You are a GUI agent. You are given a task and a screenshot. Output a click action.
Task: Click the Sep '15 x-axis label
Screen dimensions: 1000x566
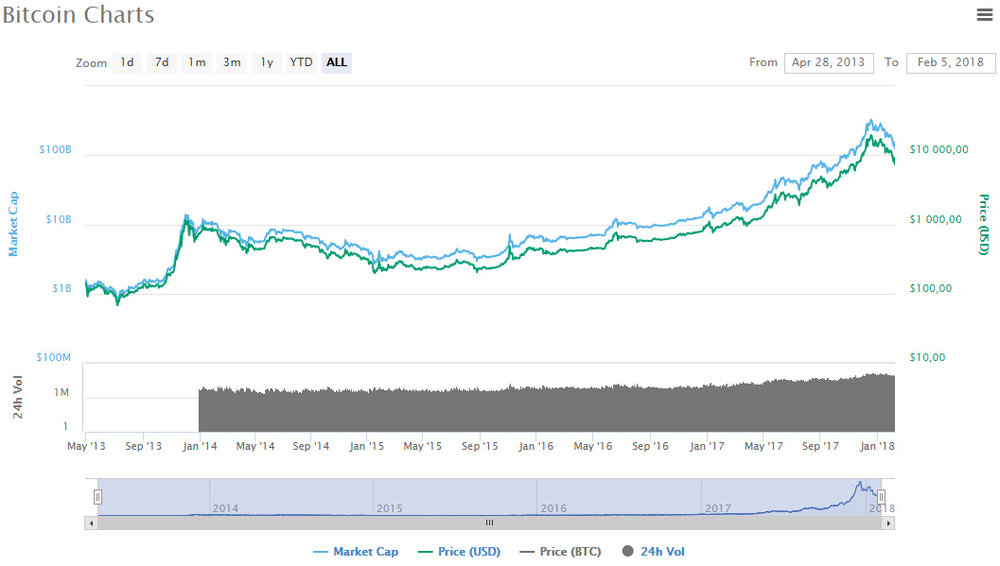(x=480, y=446)
